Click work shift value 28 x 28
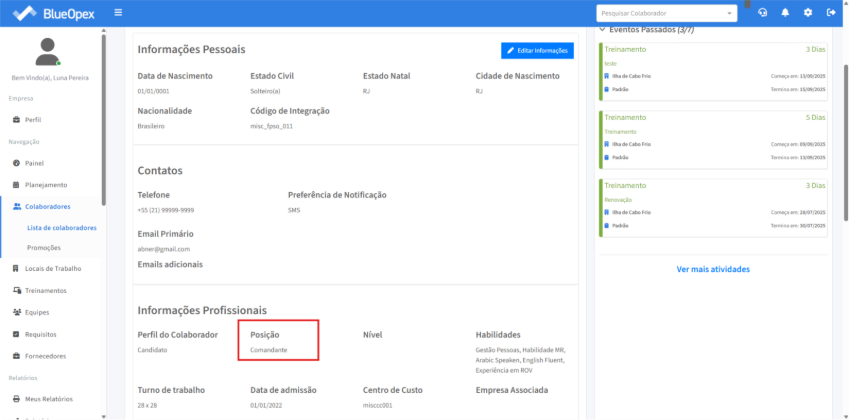Screen dimensions: 849x420 click(149, 405)
